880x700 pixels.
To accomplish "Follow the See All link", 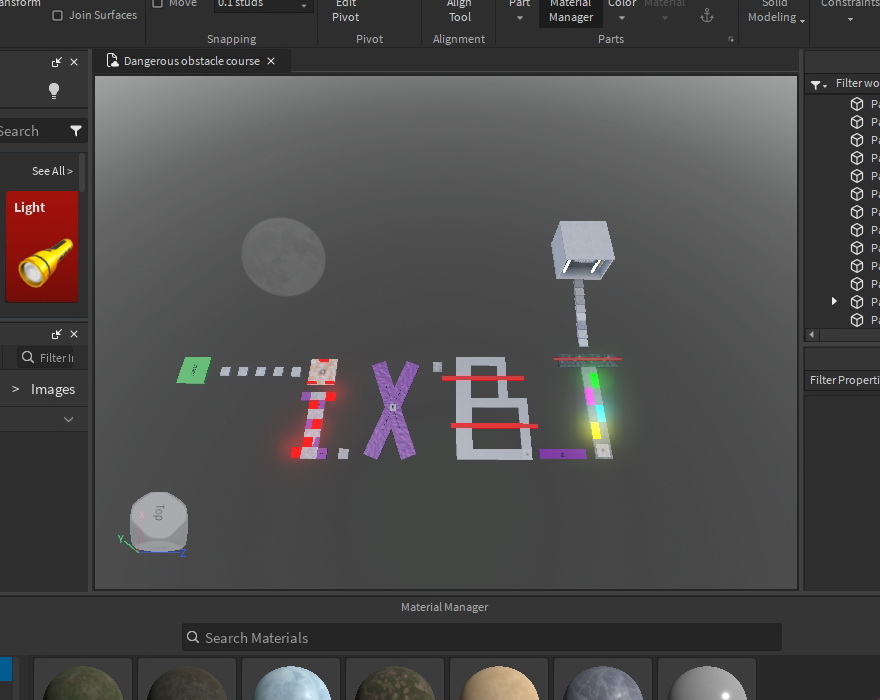I will click(52, 171).
